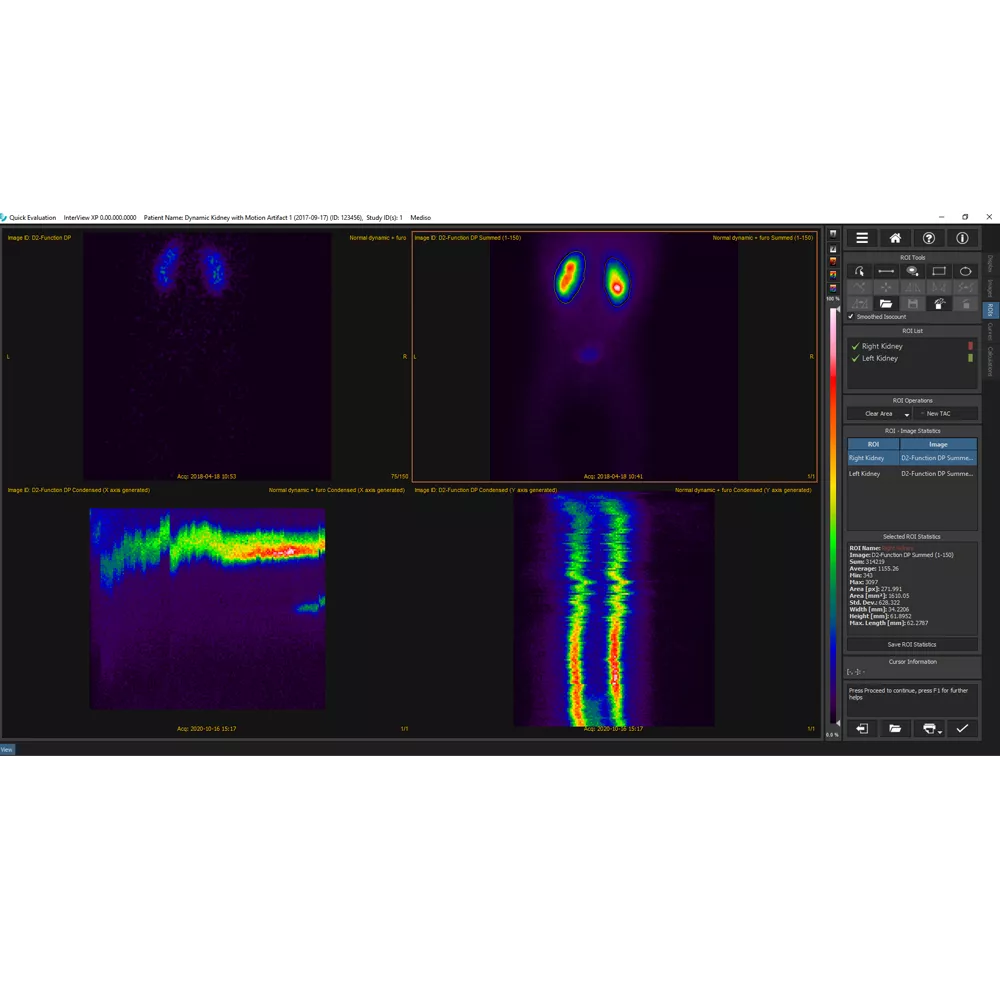Show the Info icon panel

[962, 238]
